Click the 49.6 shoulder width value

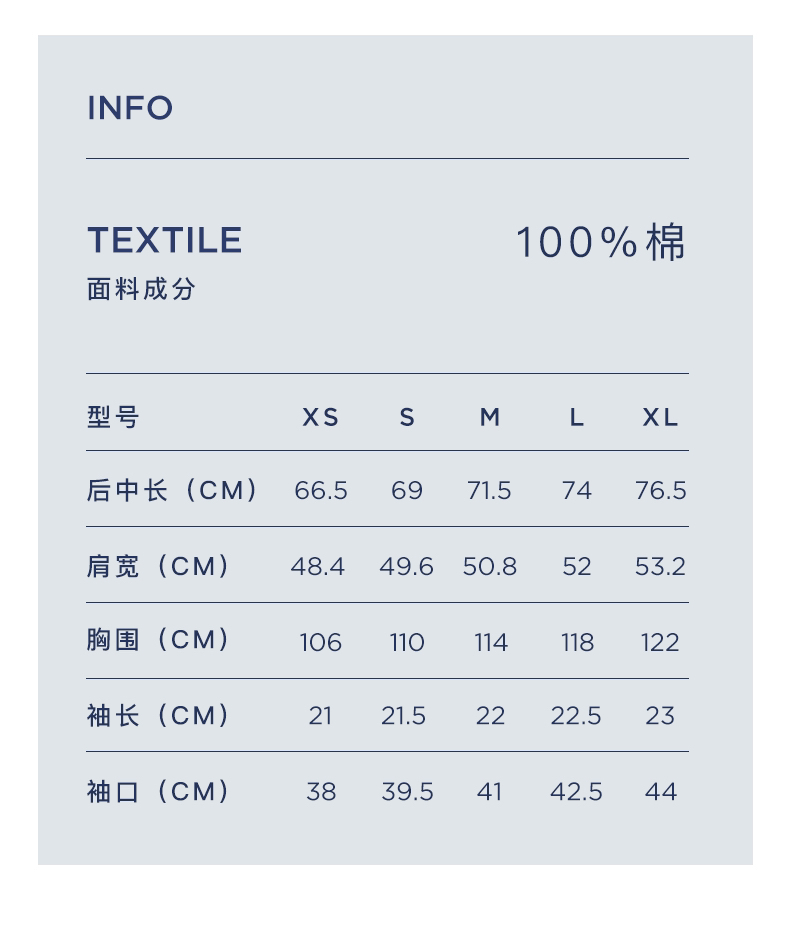click(406, 566)
